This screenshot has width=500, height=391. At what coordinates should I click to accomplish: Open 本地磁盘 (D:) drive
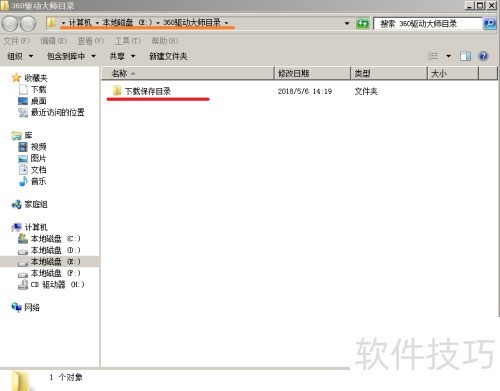click(x=49, y=250)
